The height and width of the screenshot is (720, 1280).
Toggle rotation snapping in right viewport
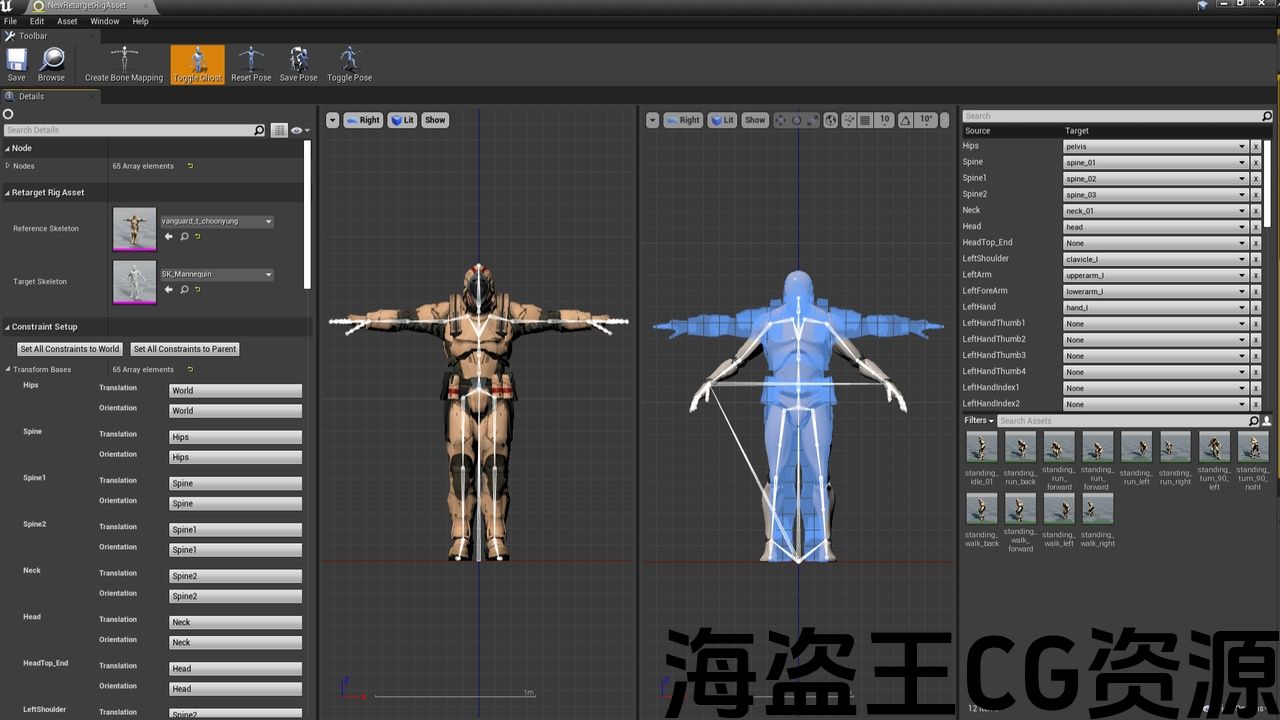point(907,120)
